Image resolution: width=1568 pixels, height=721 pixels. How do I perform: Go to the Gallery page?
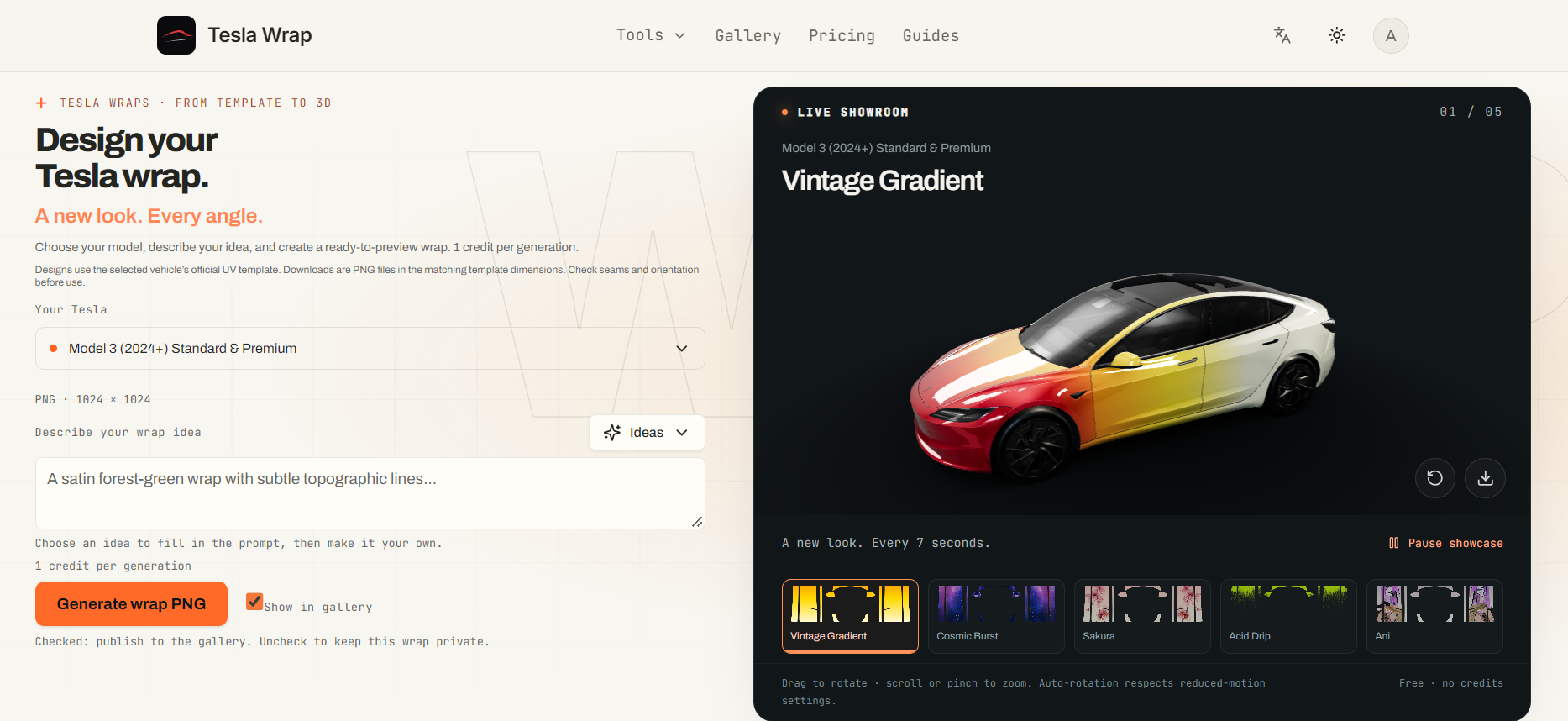point(747,35)
